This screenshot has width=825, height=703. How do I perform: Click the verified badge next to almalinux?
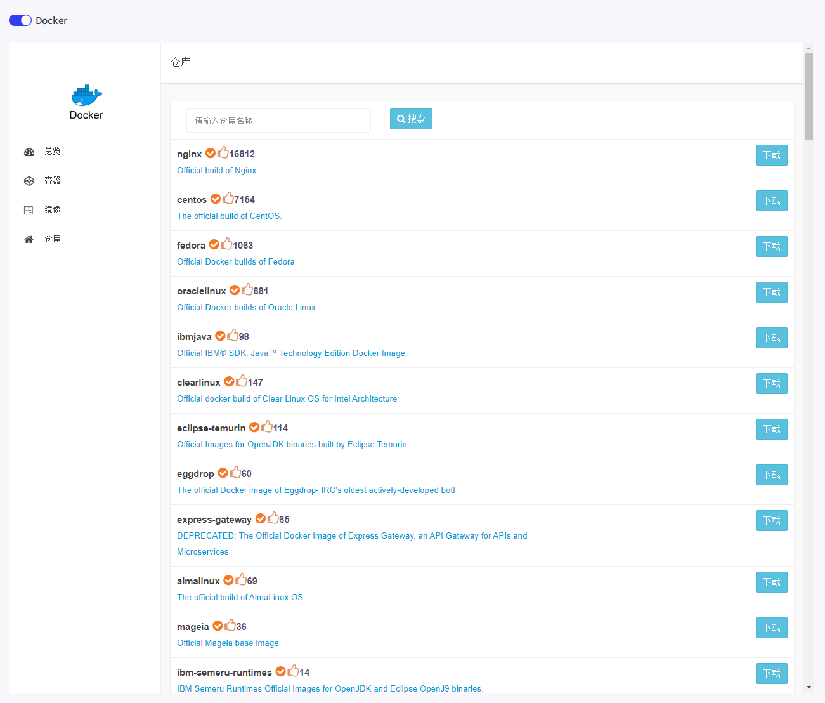click(x=228, y=580)
